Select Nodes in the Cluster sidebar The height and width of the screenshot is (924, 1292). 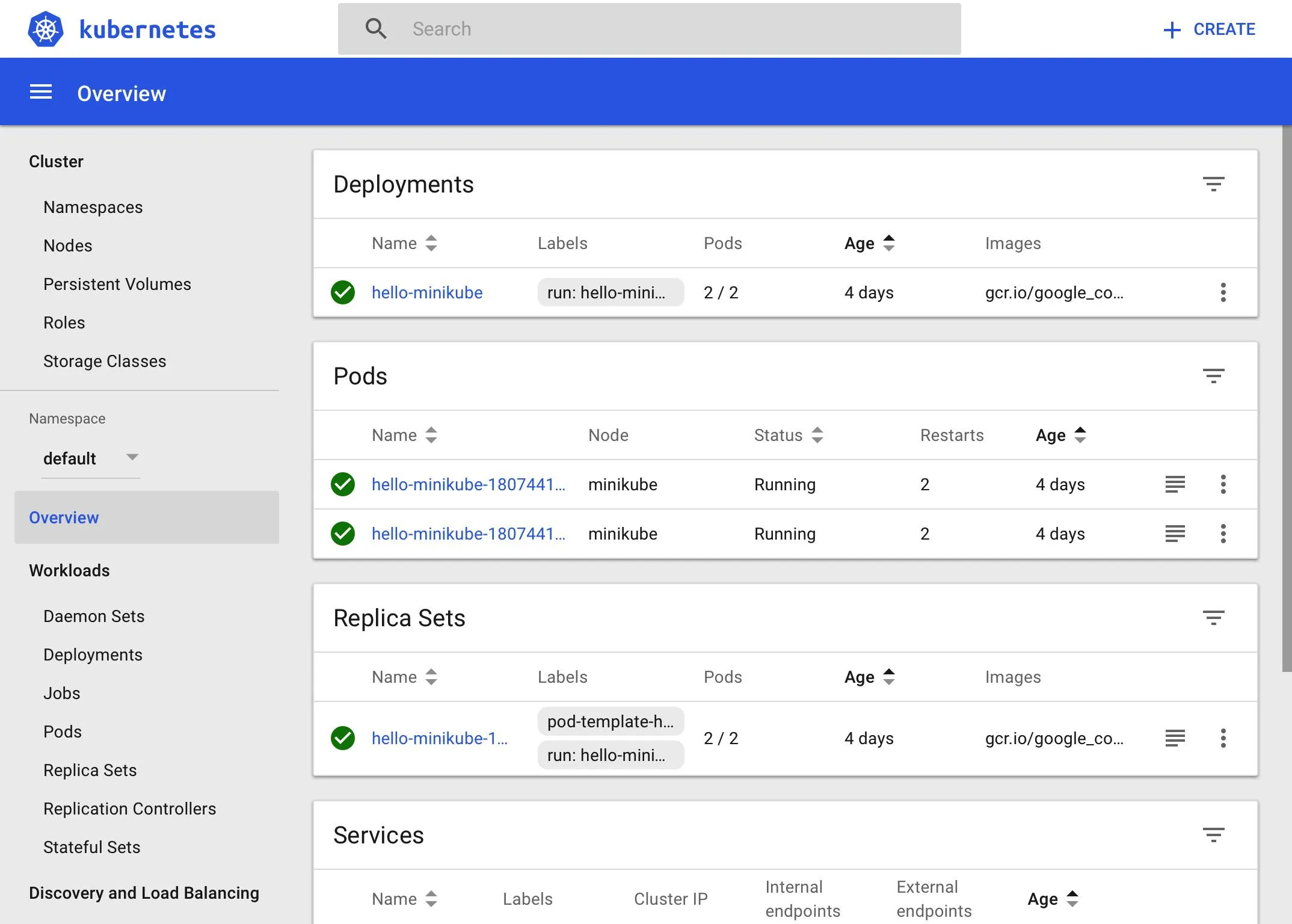(x=68, y=245)
